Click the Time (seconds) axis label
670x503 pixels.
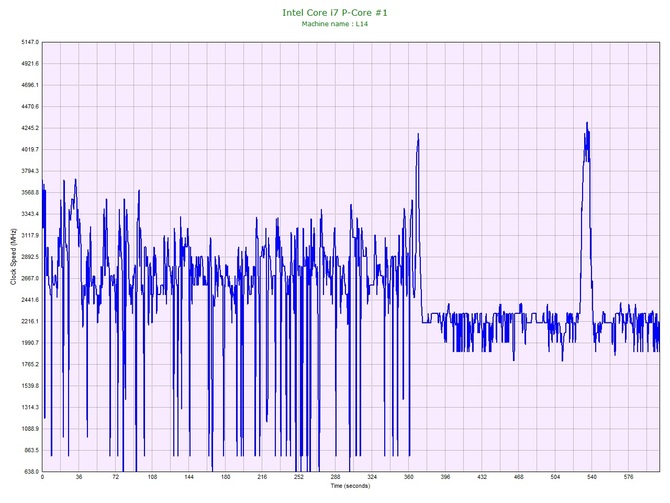tap(350, 486)
